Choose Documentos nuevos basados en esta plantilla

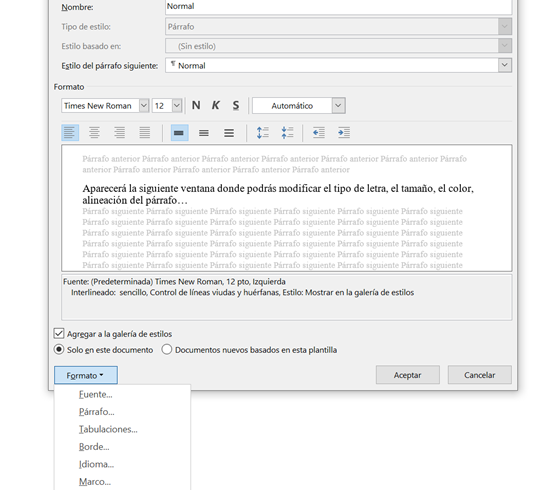coord(167,349)
